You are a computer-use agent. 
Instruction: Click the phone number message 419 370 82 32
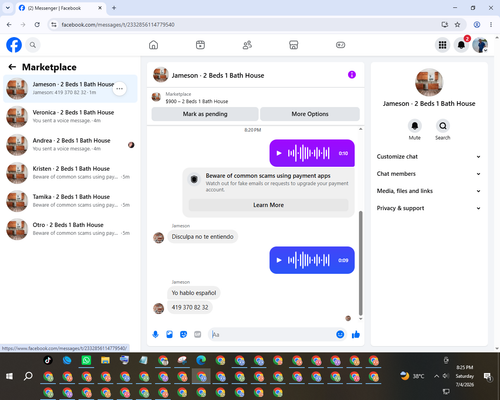(190, 307)
